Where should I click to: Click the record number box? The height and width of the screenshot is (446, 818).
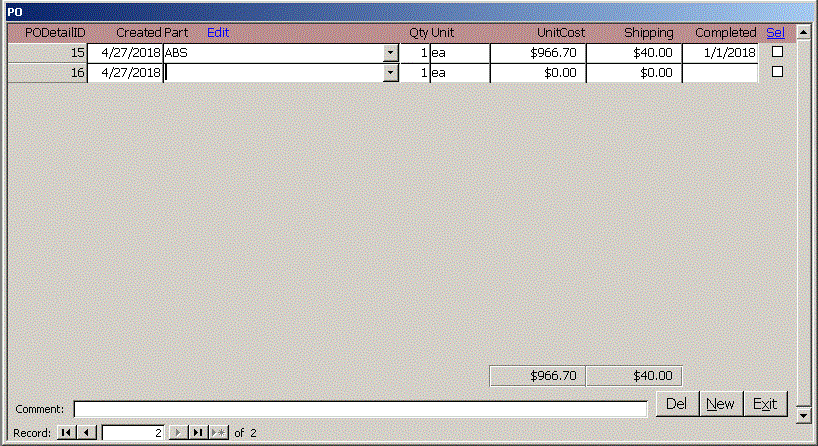click(133, 433)
